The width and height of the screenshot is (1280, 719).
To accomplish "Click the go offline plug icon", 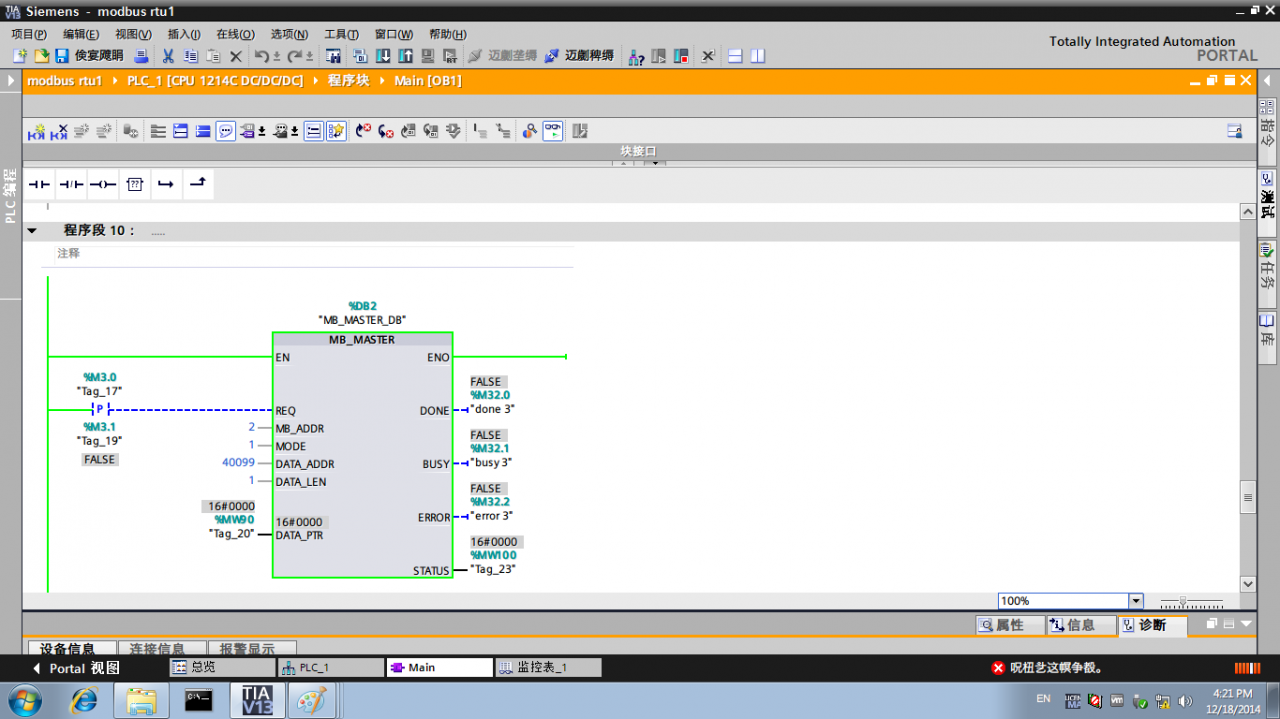I will [x=552, y=56].
